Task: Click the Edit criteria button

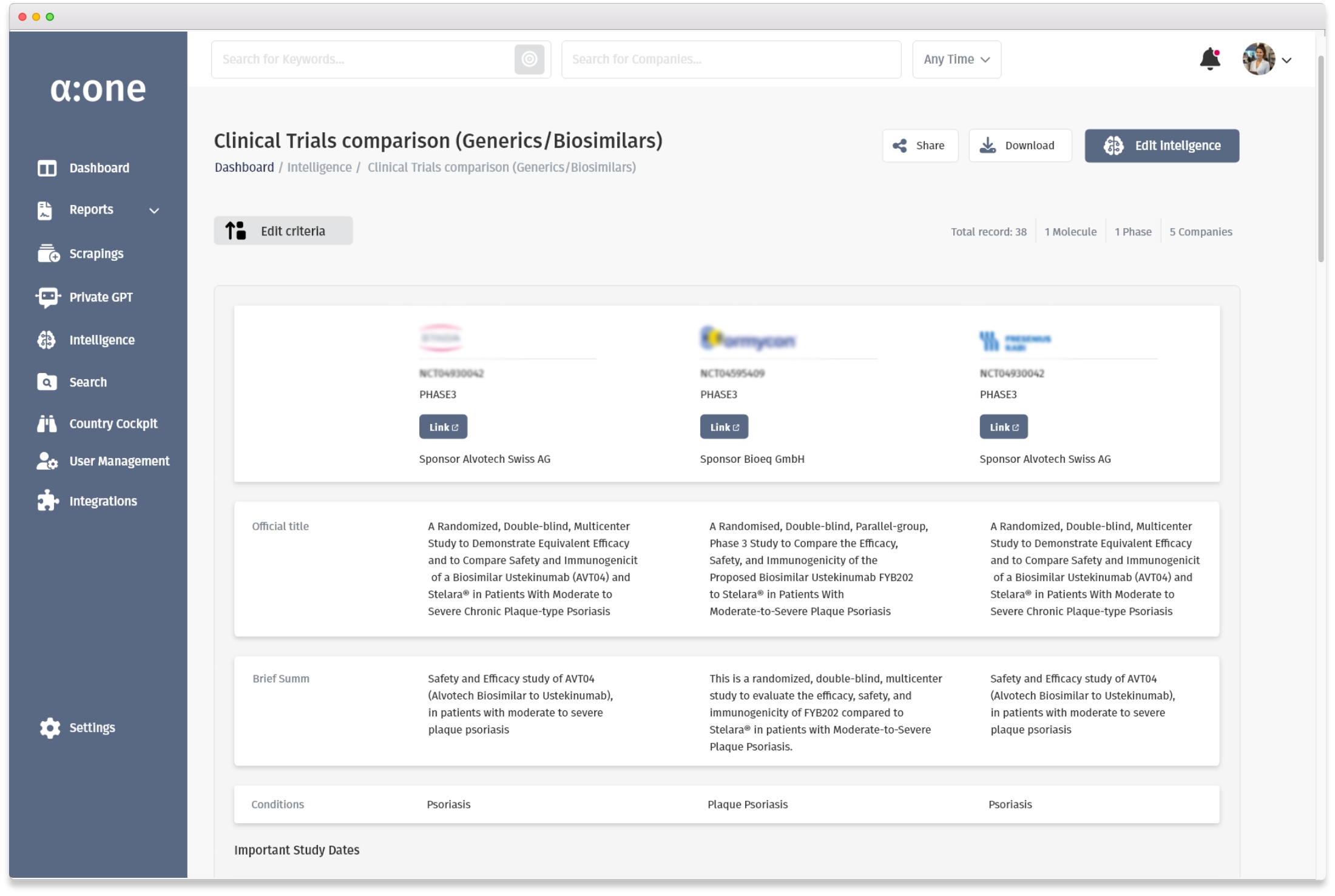Action: [283, 231]
